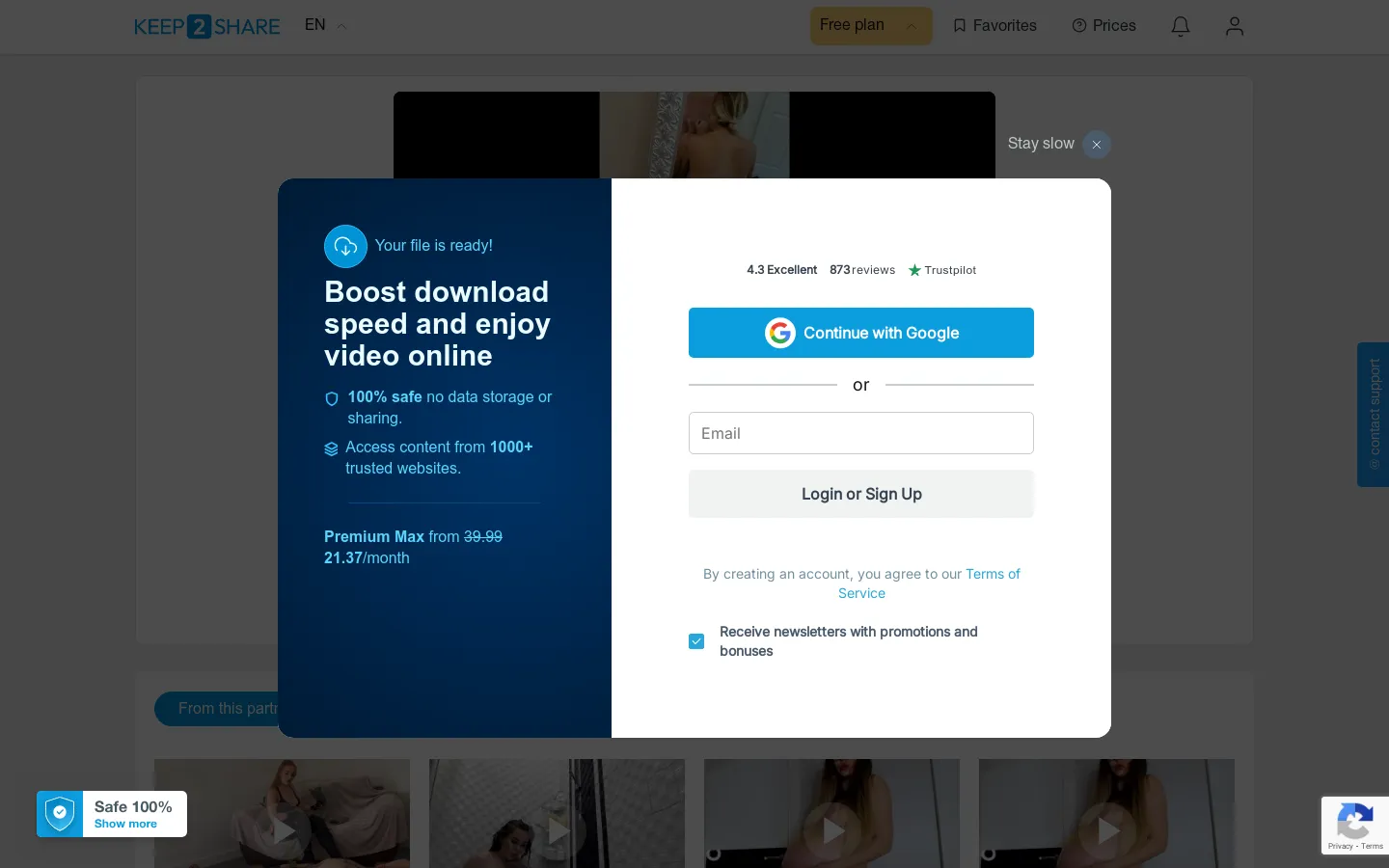Viewport: 1389px width, 868px height.
Task: Play the fourth video thumbnail
Action: pos(1107,830)
